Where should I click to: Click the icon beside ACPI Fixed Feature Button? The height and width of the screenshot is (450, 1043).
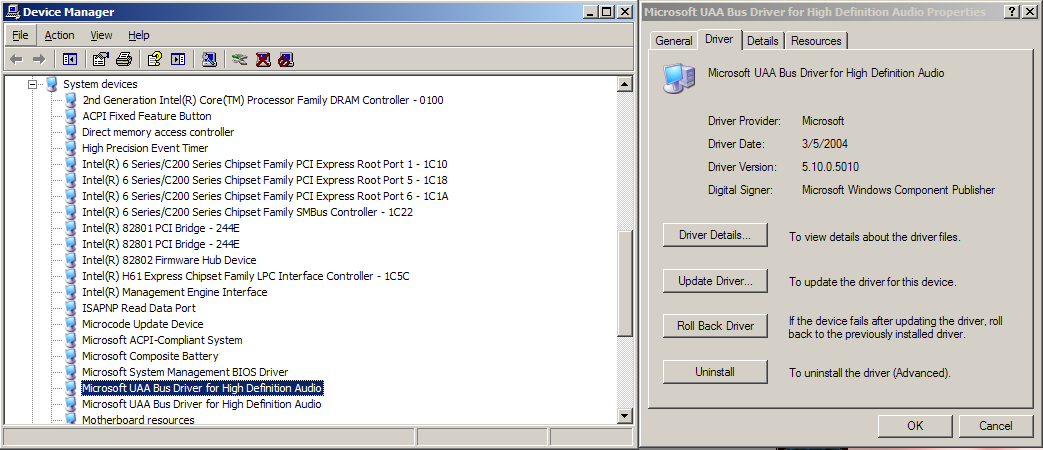(x=71, y=116)
